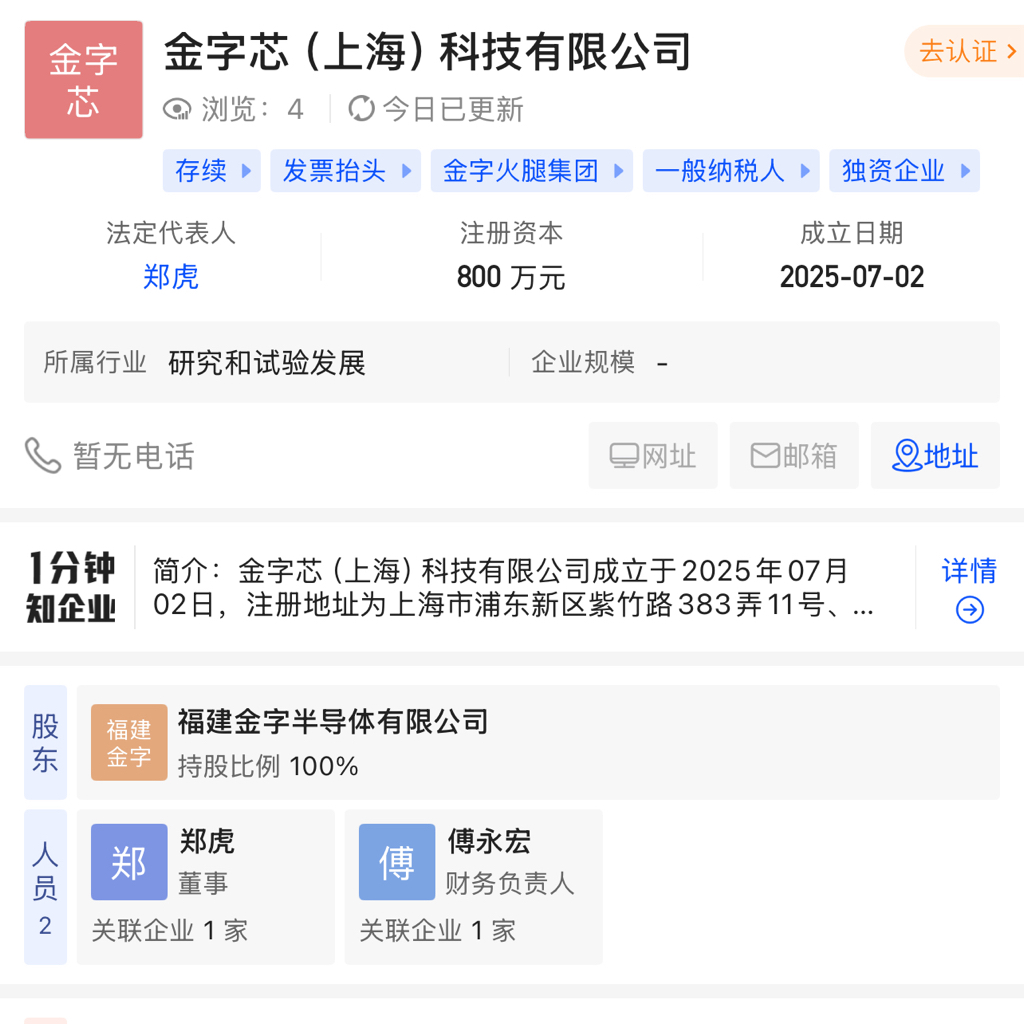Click the 地址 button
Screen dimensions: 1024x1024
(935, 455)
